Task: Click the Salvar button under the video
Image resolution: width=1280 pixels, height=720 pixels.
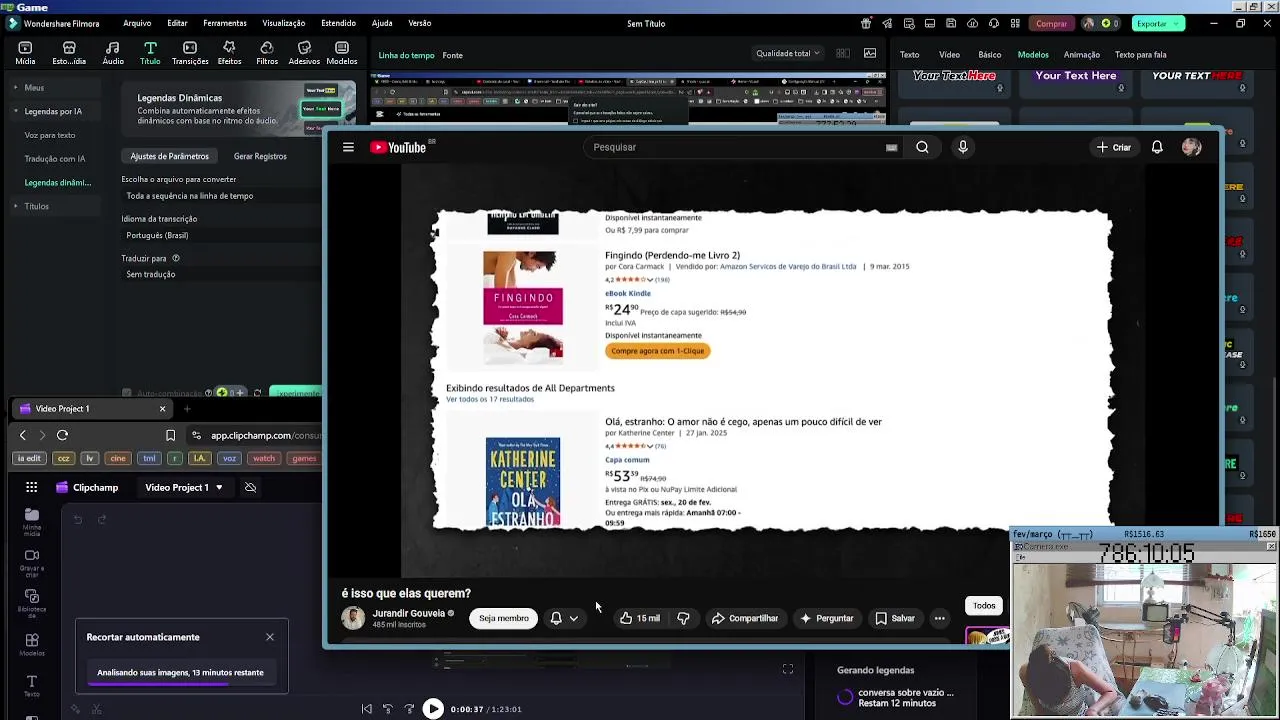Action: 895,618
